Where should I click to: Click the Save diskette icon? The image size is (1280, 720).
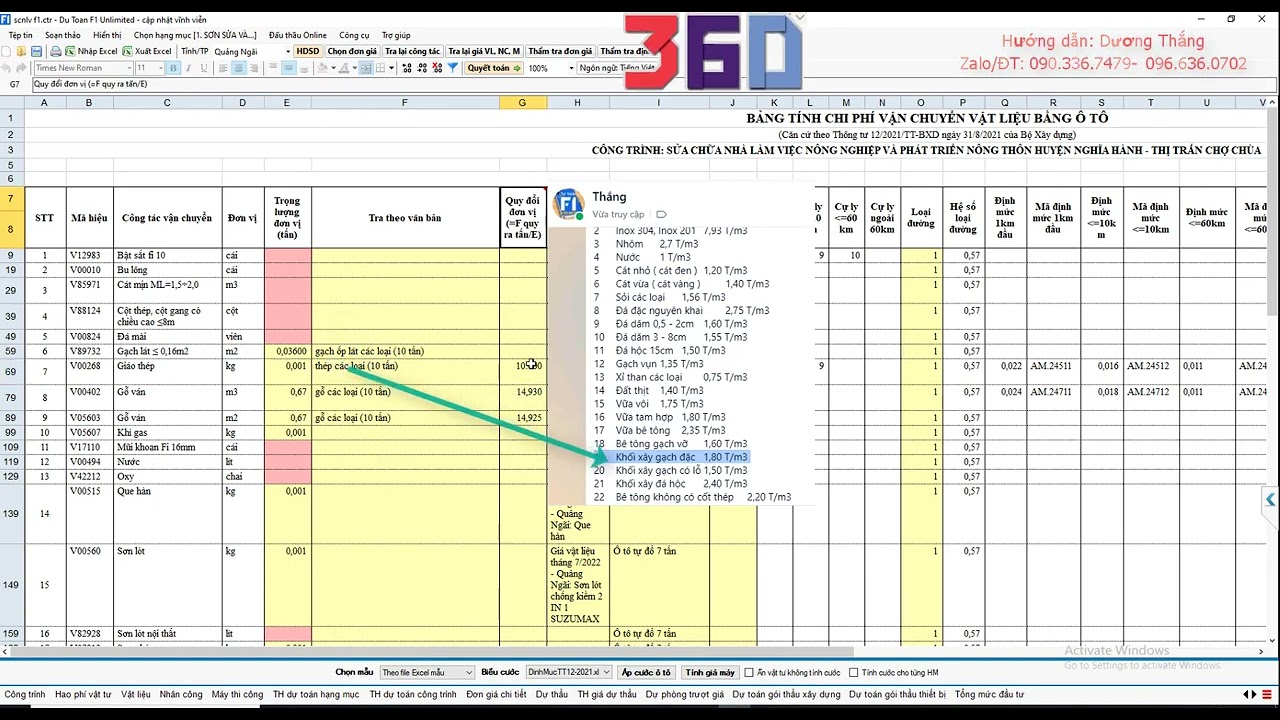click(x=37, y=51)
